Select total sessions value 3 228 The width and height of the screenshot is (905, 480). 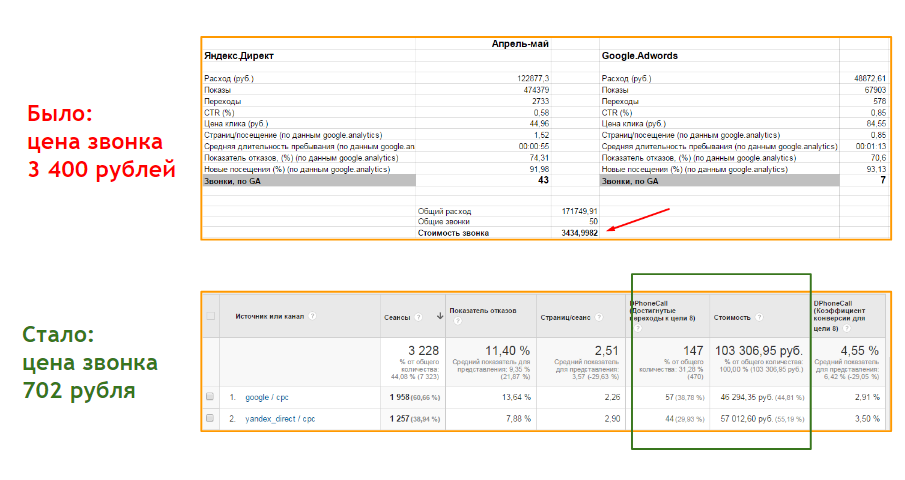[423, 351]
